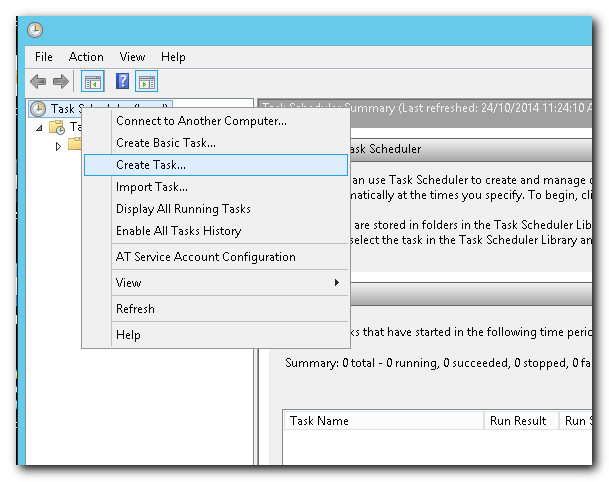This screenshot has width=609, height=482.
Task: Click Enable All Tasks History
Action: click(216, 231)
